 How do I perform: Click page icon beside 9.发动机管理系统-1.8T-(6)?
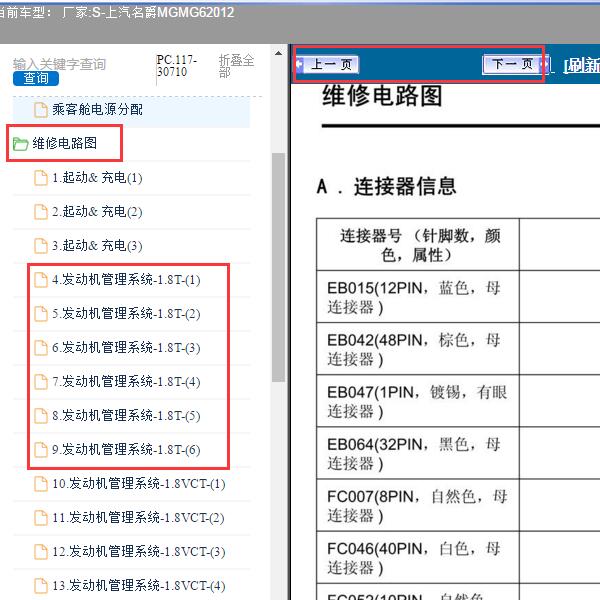pos(41,450)
